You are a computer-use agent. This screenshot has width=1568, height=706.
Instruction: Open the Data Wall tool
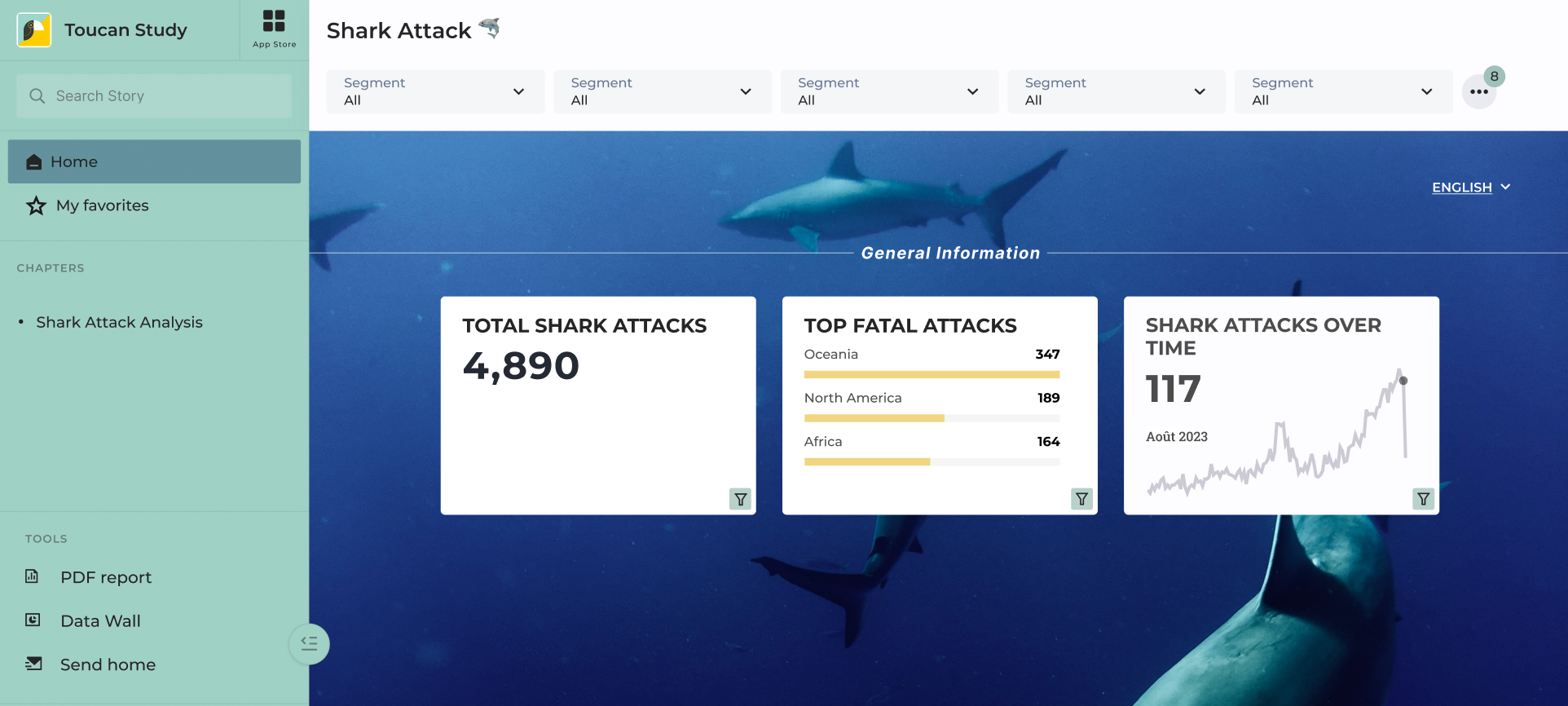tap(100, 621)
